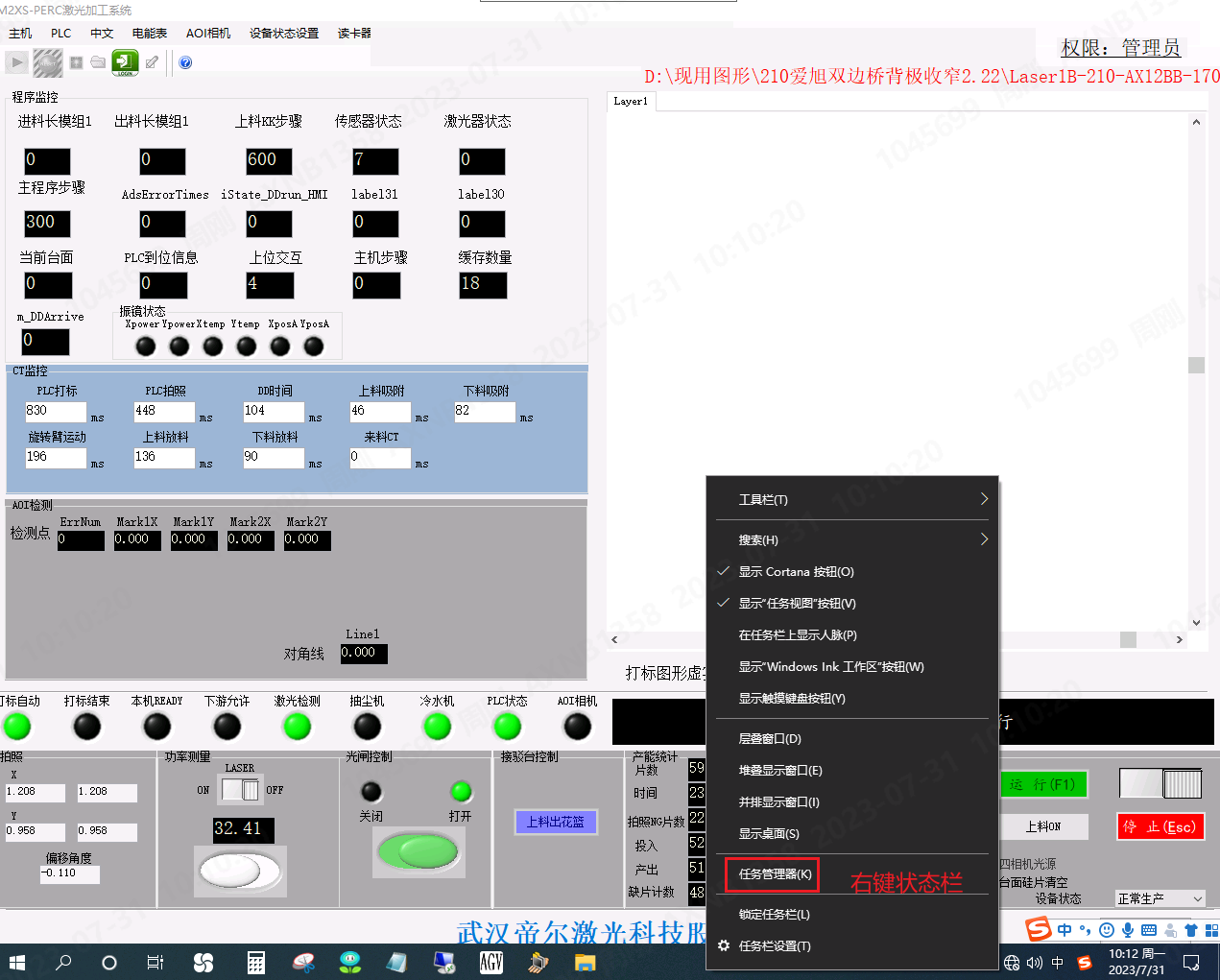This screenshot has width=1220, height=980.
Task: Open the 中文 language menu
Action: coord(102,34)
